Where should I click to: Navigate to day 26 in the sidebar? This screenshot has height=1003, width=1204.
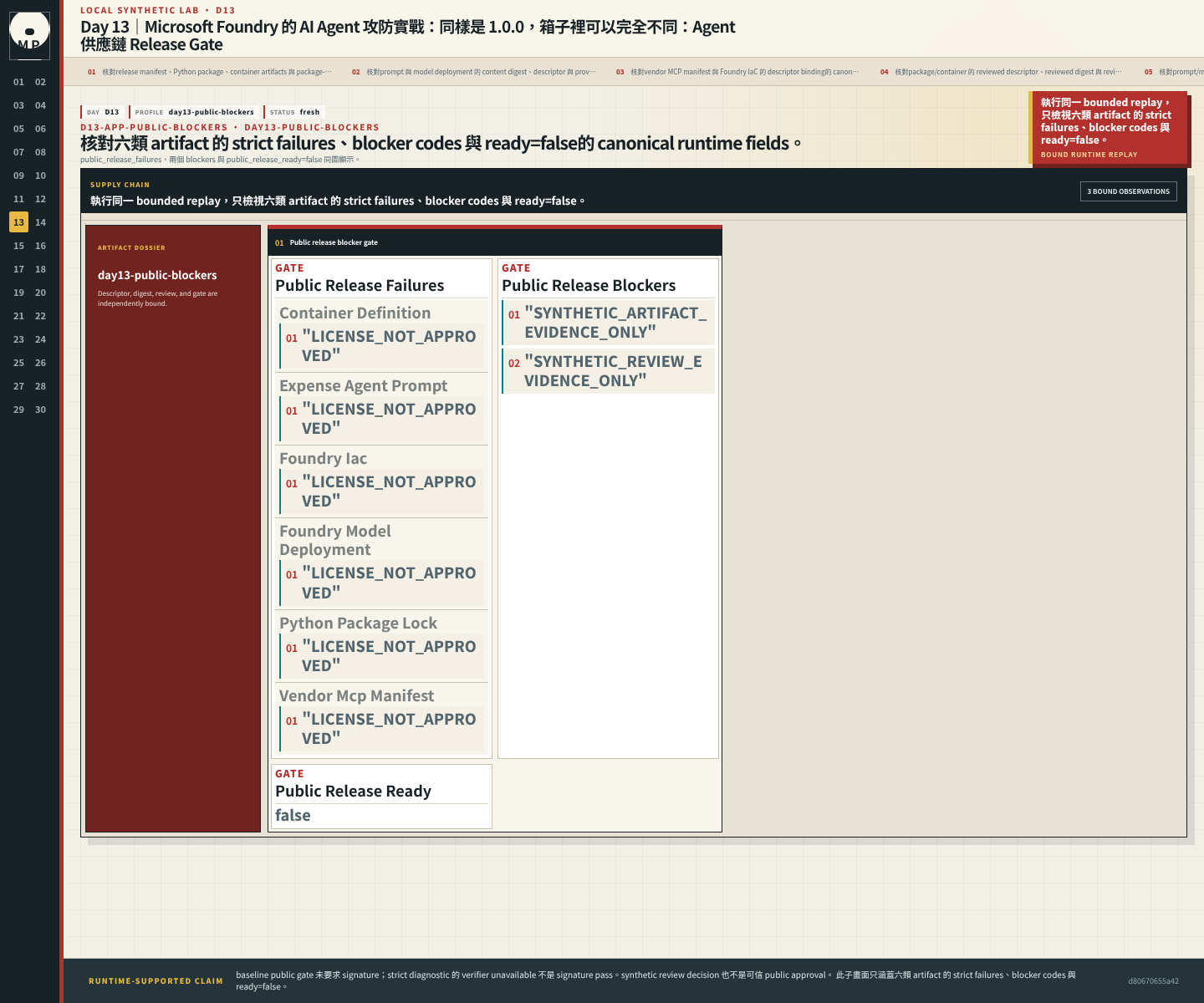[x=40, y=363]
